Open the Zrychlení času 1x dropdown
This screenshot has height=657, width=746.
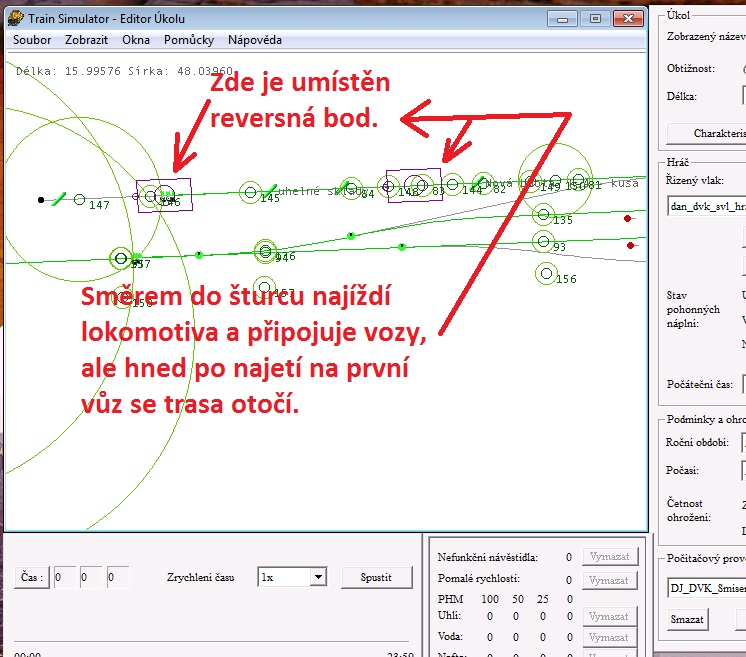[292, 578]
